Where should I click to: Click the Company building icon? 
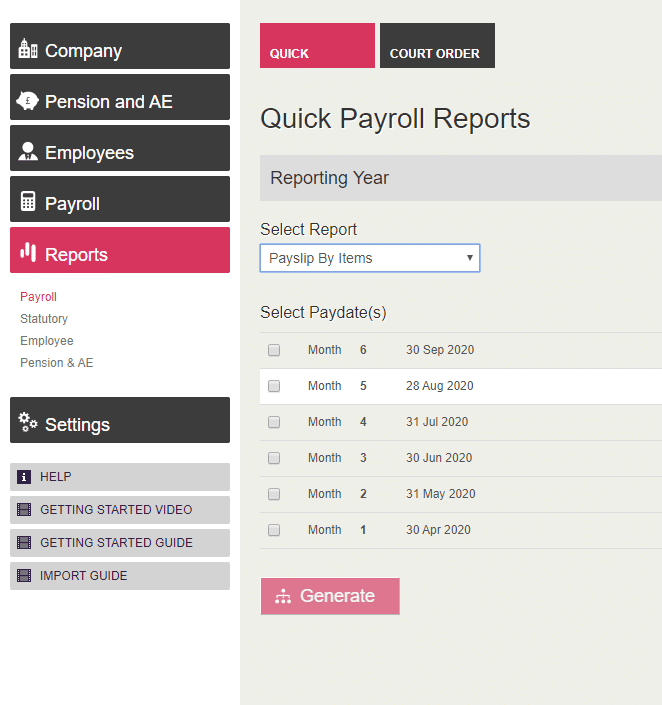click(x=28, y=50)
